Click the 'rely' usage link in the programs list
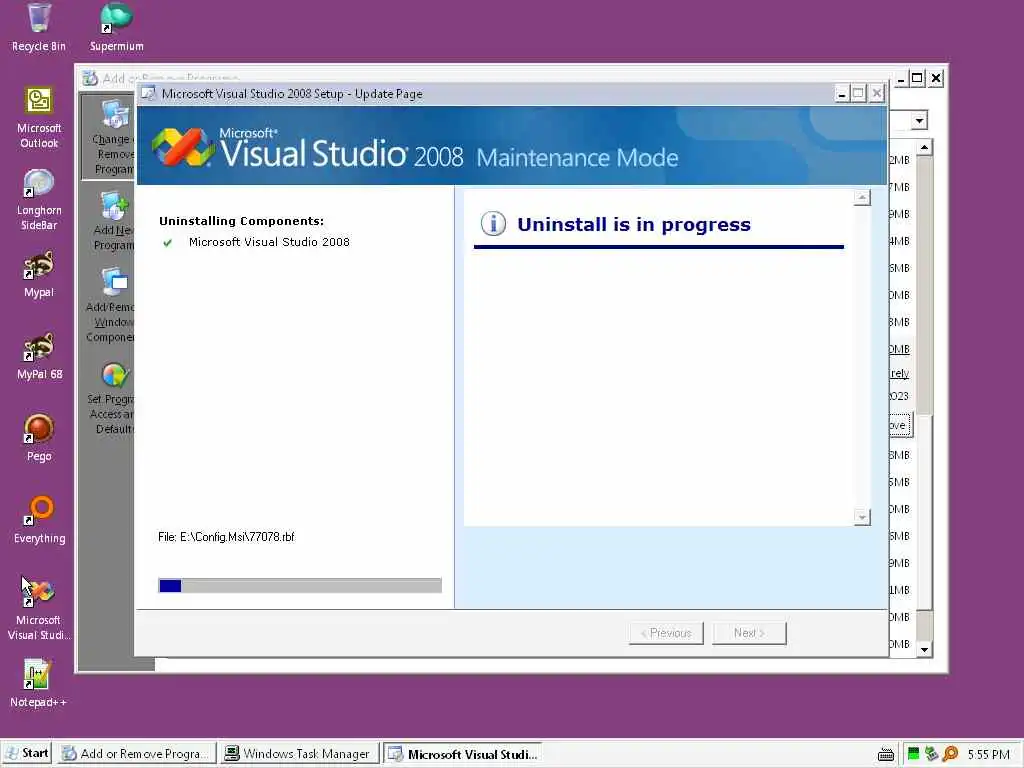Image resolution: width=1024 pixels, height=768 pixels. tap(899, 373)
